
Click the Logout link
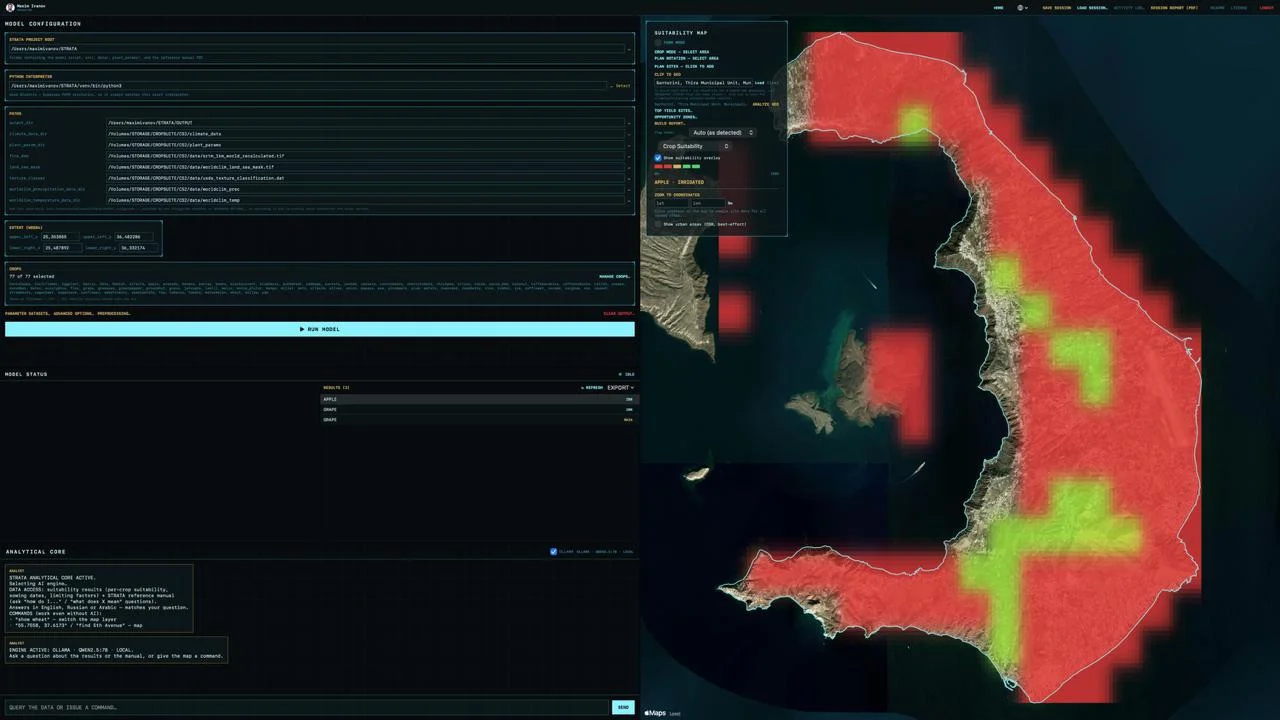[x=1267, y=7]
